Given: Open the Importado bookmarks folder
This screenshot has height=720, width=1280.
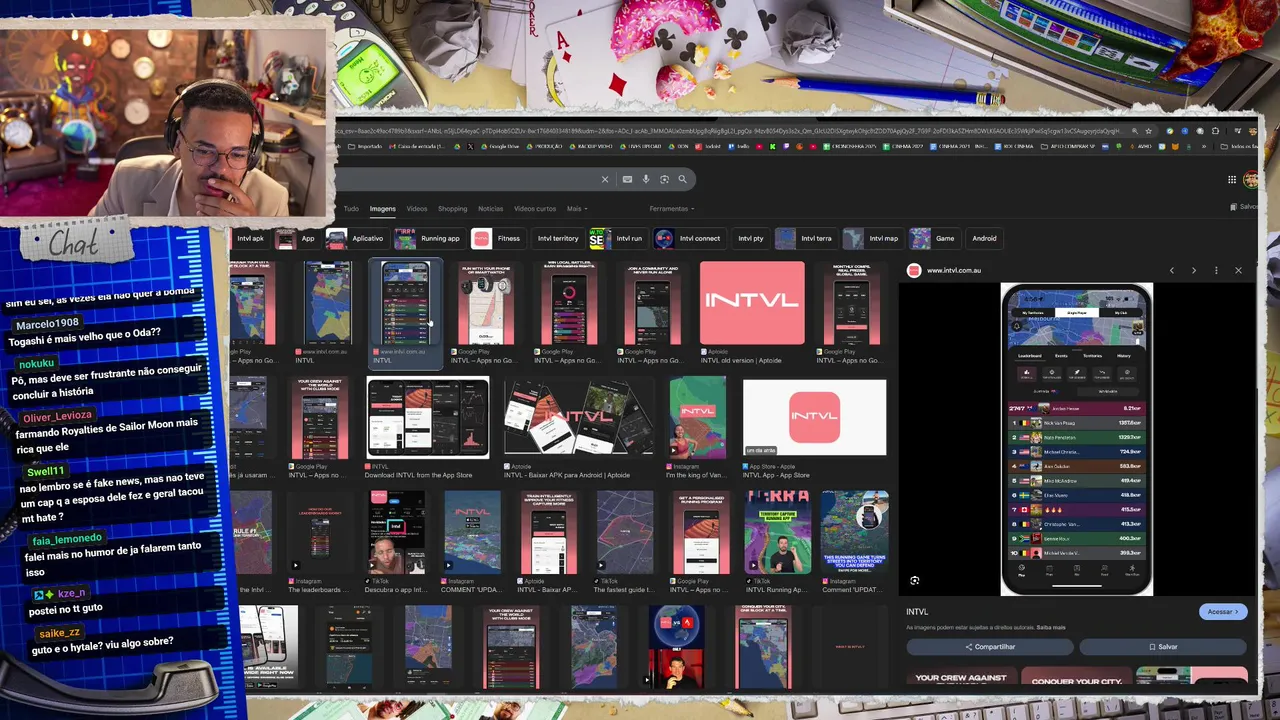Looking at the screenshot, I should pyautogui.click(x=363, y=146).
